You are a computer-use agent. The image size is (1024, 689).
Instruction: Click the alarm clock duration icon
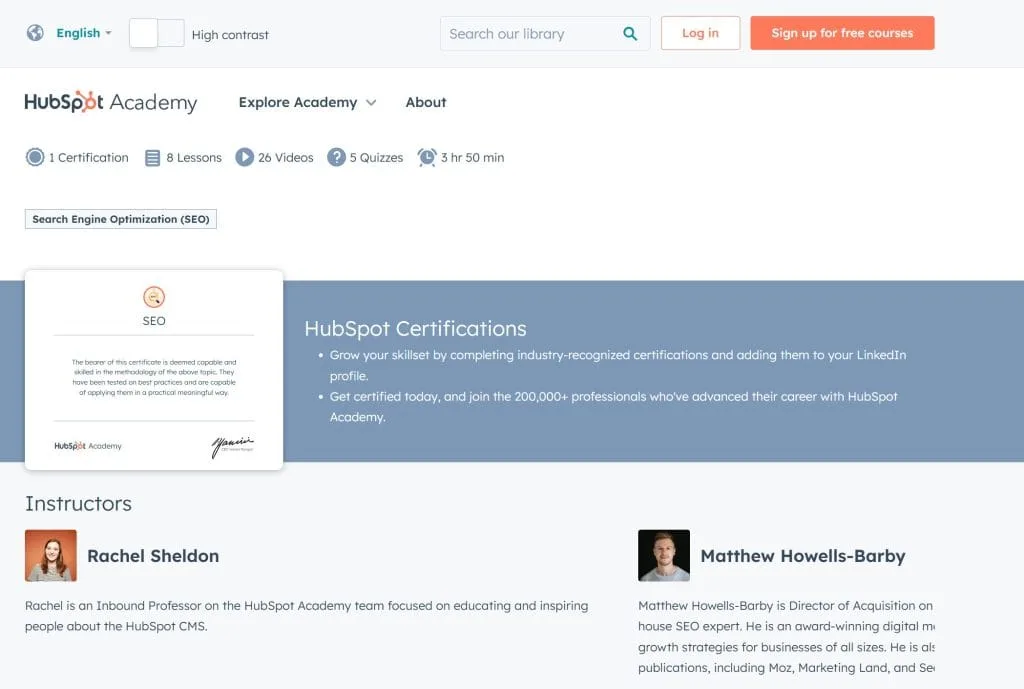(x=427, y=157)
